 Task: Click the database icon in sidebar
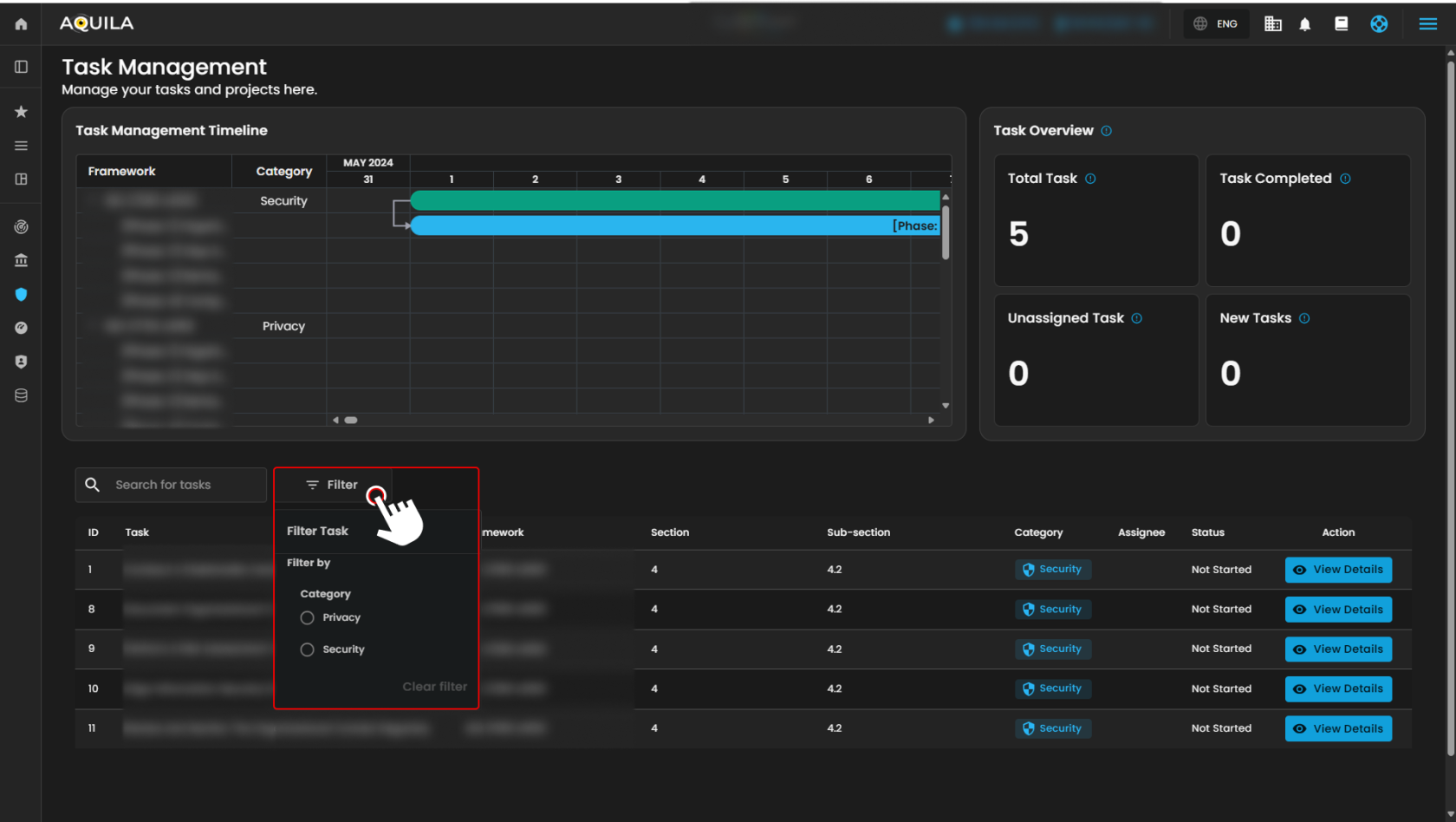point(21,395)
